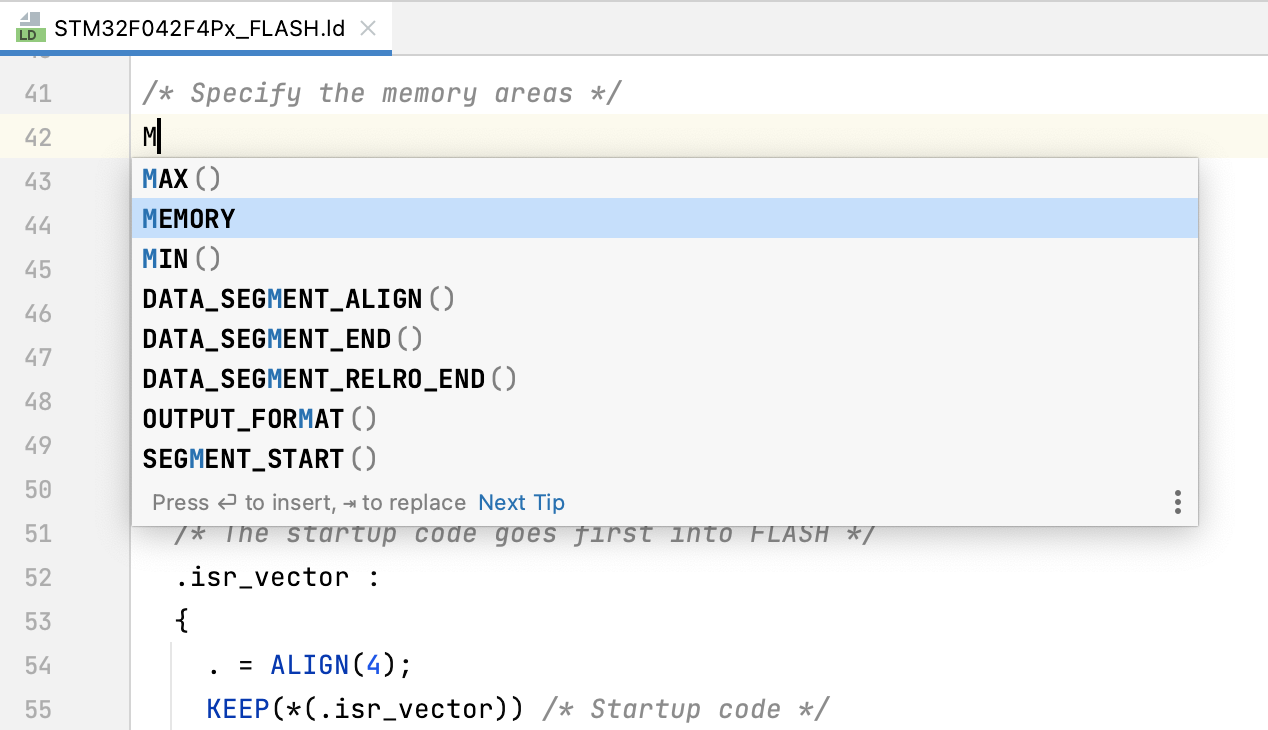Close the STM32F042F4Px_FLASH.ld editor tab
Viewport: 1268px width, 730px height.
point(367,29)
